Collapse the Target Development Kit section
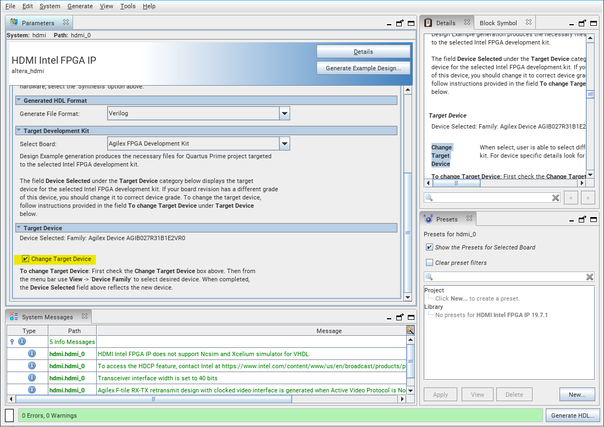 click(x=18, y=131)
